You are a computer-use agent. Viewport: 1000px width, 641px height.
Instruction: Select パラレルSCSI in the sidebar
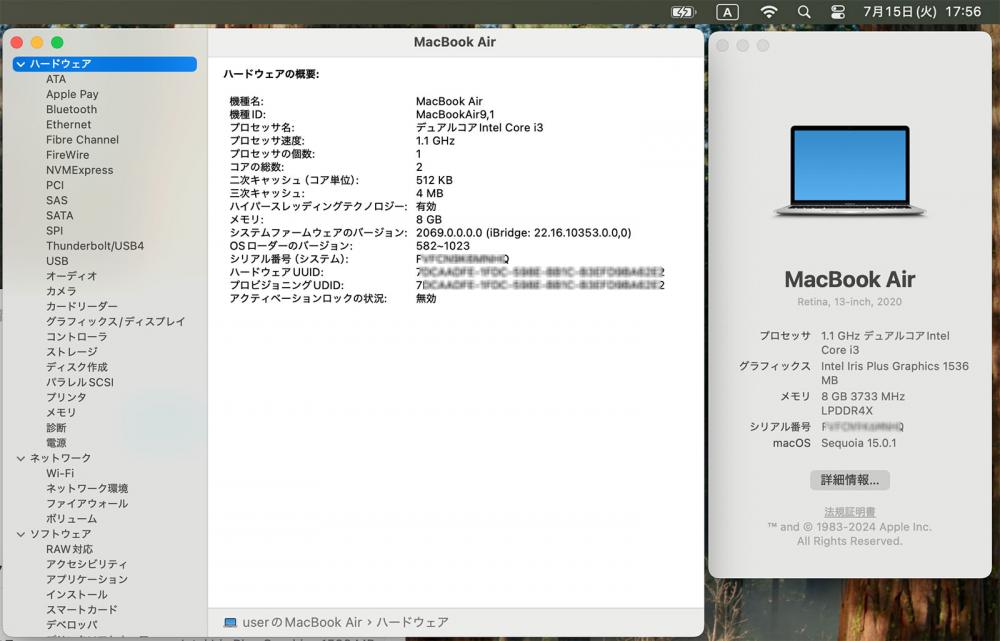[80, 383]
